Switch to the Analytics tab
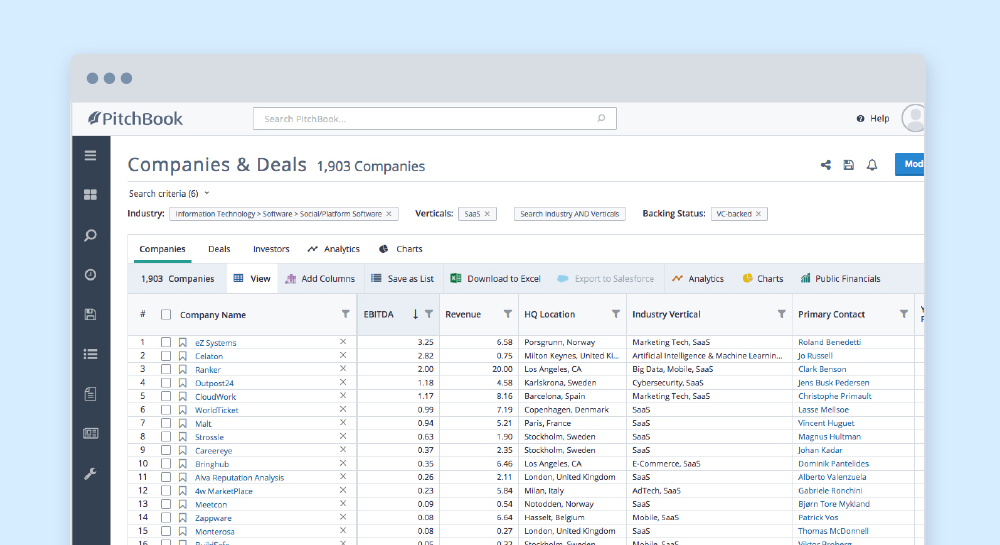 click(x=334, y=249)
